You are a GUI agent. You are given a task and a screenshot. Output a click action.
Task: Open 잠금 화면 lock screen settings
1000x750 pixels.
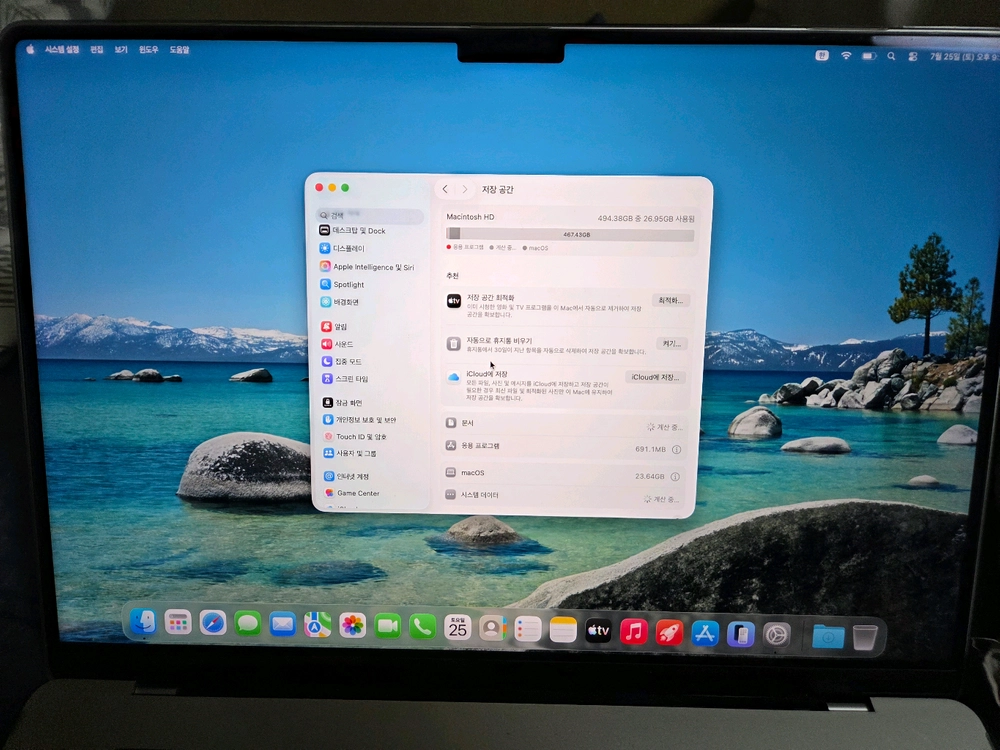342,402
